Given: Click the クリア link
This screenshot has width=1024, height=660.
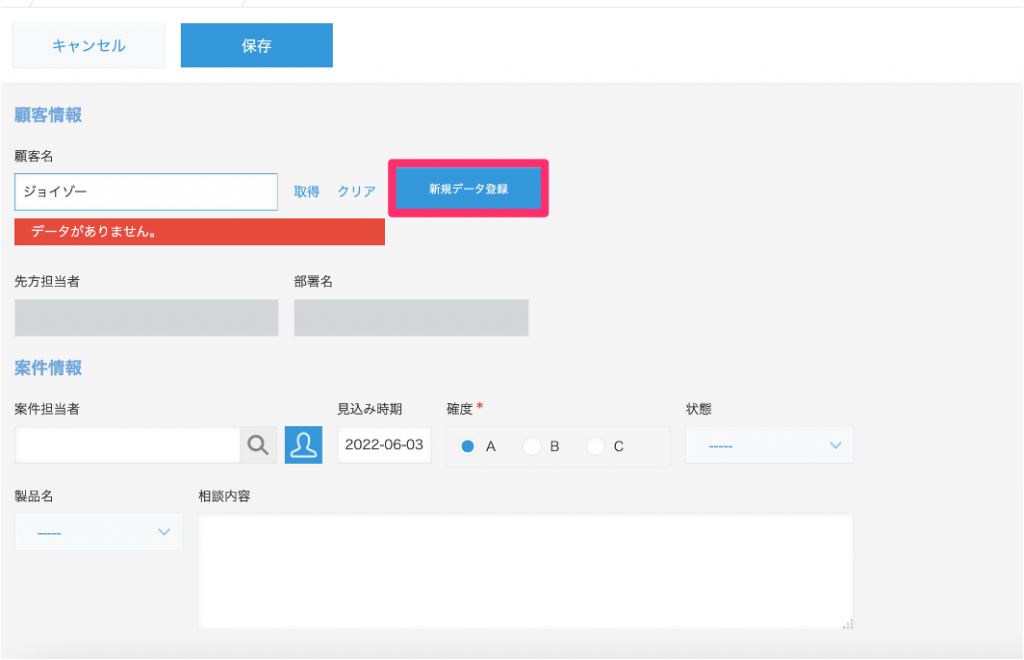Looking at the screenshot, I should click(357, 191).
